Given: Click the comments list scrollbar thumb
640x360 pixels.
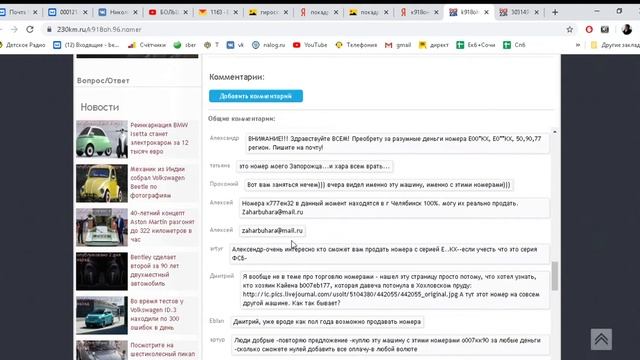Looking at the screenshot, I should point(555,276).
